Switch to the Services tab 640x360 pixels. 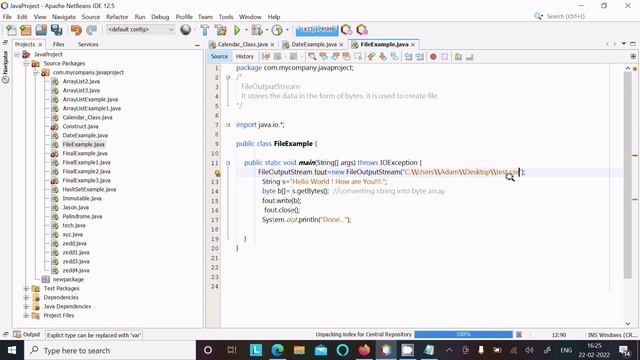[88, 44]
